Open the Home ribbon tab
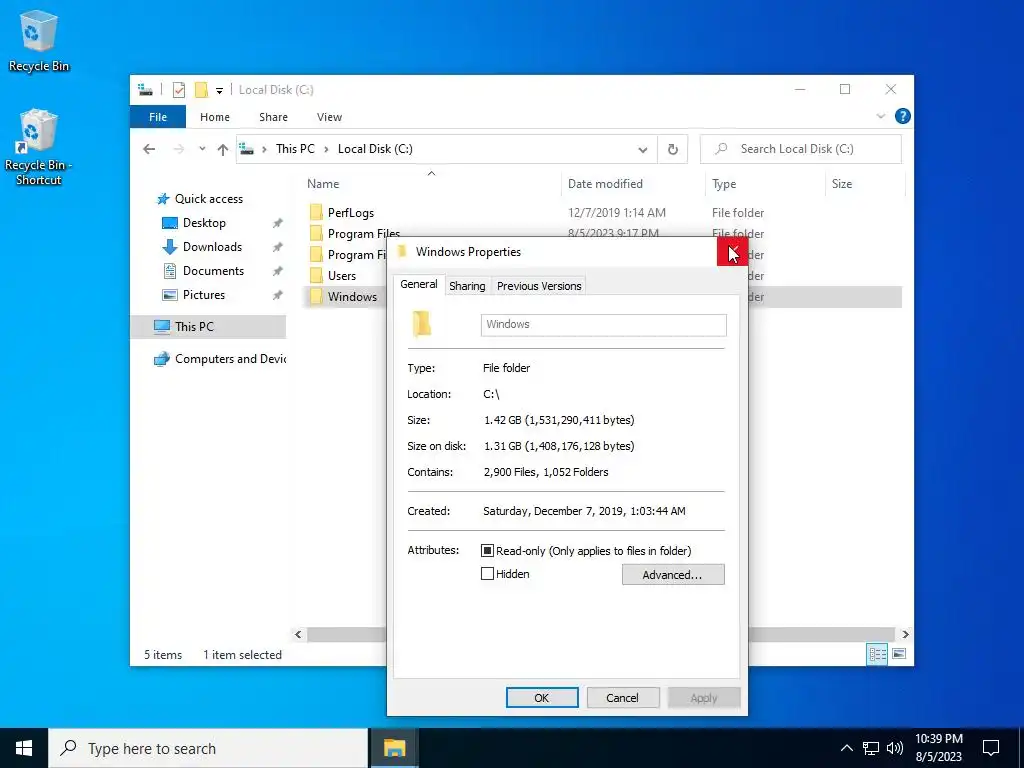Viewport: 1024px width, 768px height. point(215,117)
